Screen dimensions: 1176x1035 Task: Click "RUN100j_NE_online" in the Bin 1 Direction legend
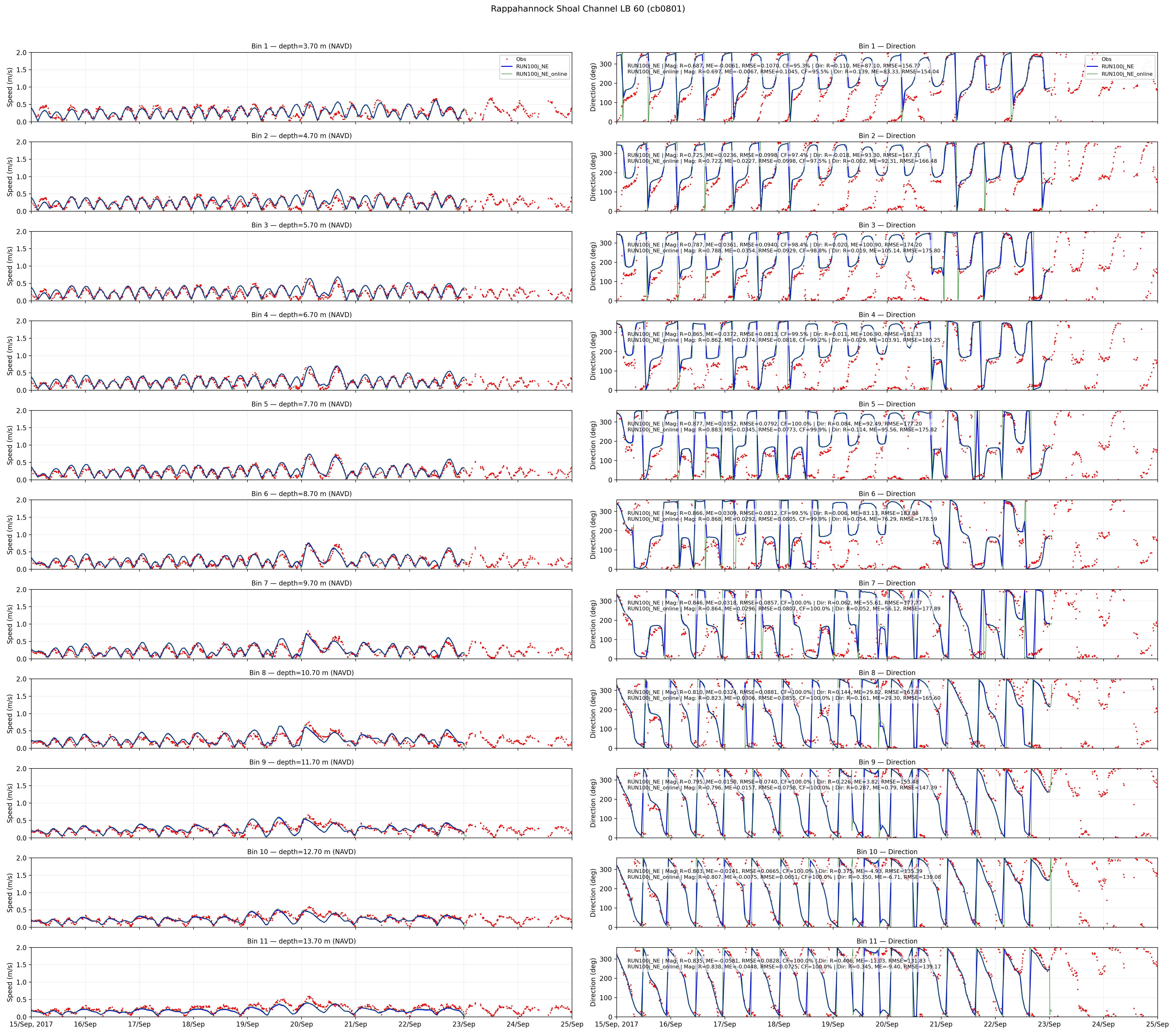pyautogui.click(x=1127, y=74)
